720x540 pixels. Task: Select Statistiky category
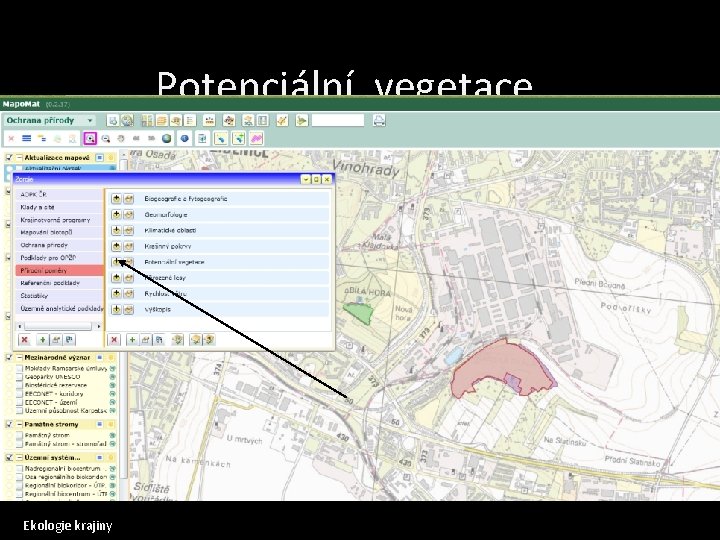click(x=60, y=296)
